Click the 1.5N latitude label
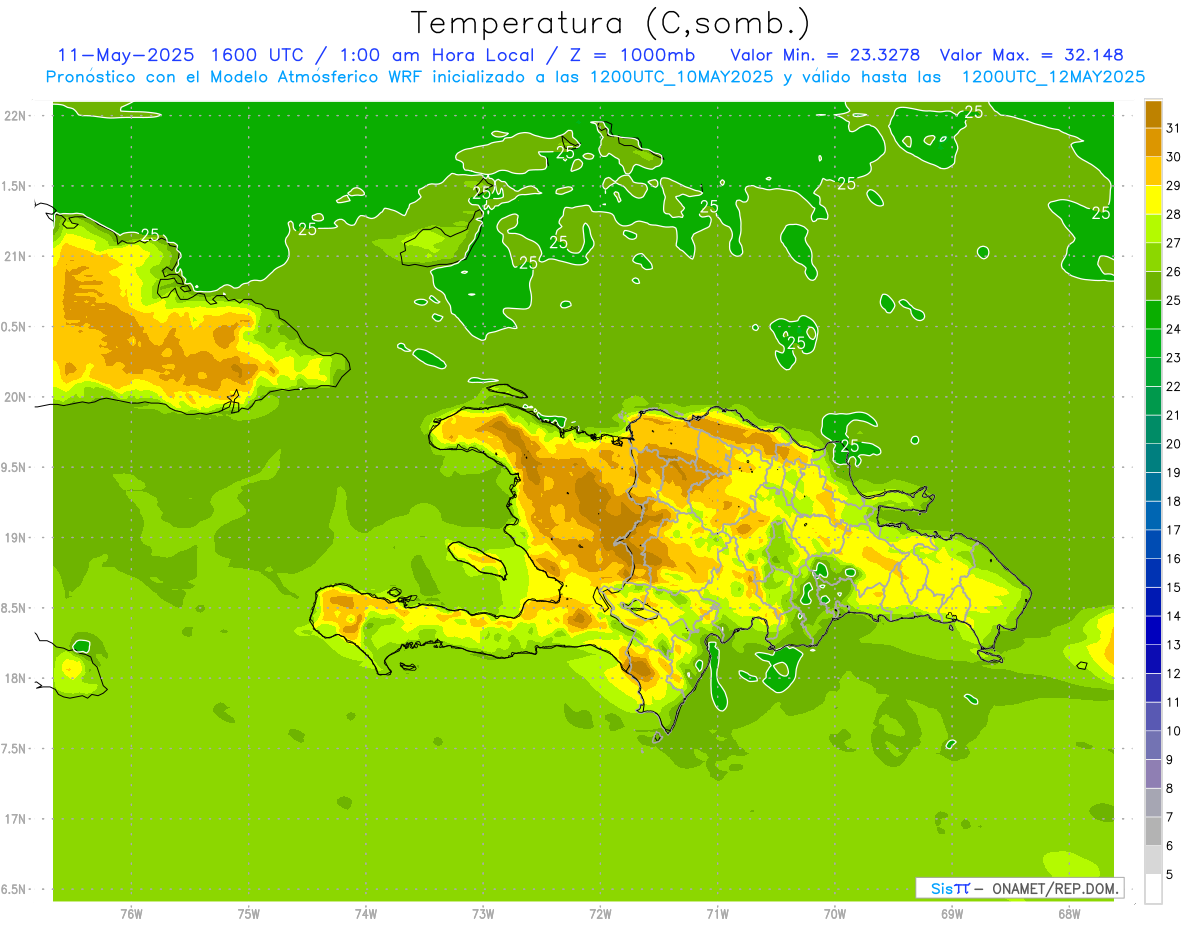1200x927 pixels. pyautogui.click(x=15, y=186)
